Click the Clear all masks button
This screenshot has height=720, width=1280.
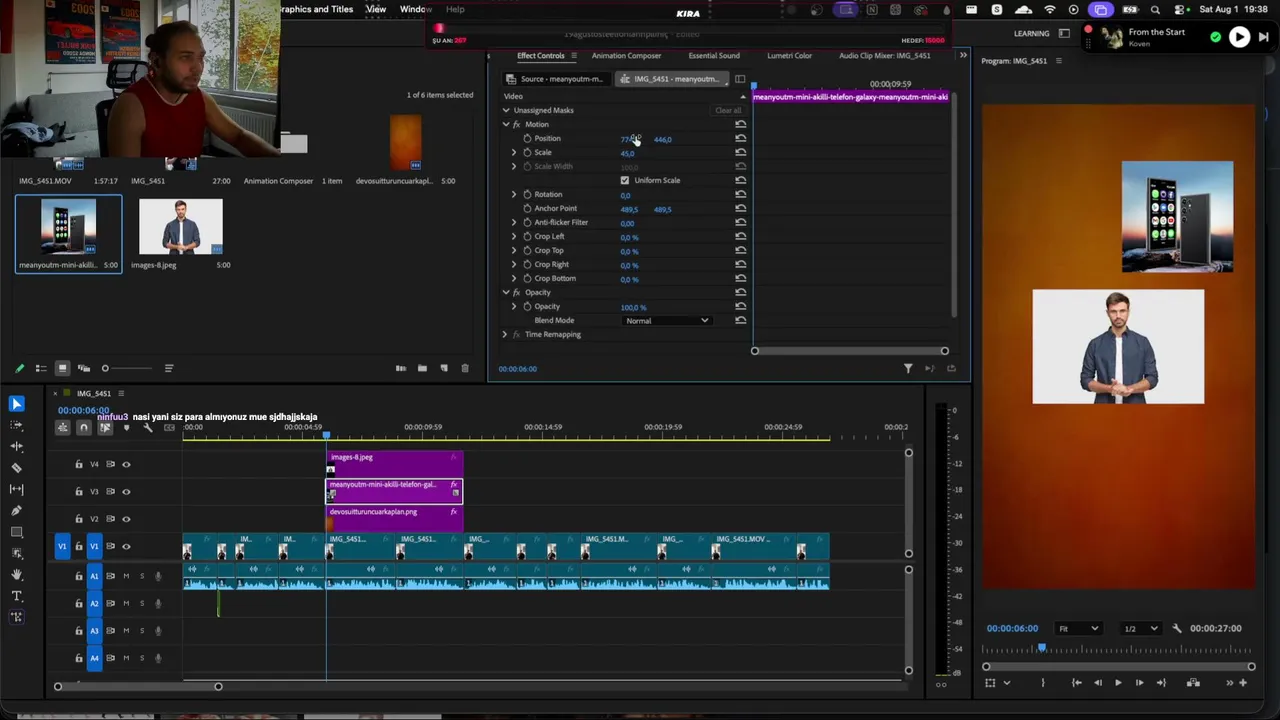click(x=728, y=110)
